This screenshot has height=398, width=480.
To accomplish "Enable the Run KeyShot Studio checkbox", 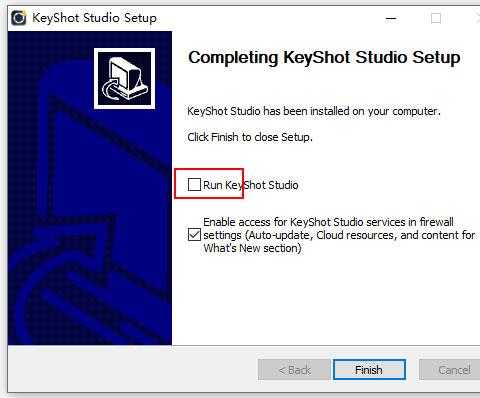I will (194, 184).
